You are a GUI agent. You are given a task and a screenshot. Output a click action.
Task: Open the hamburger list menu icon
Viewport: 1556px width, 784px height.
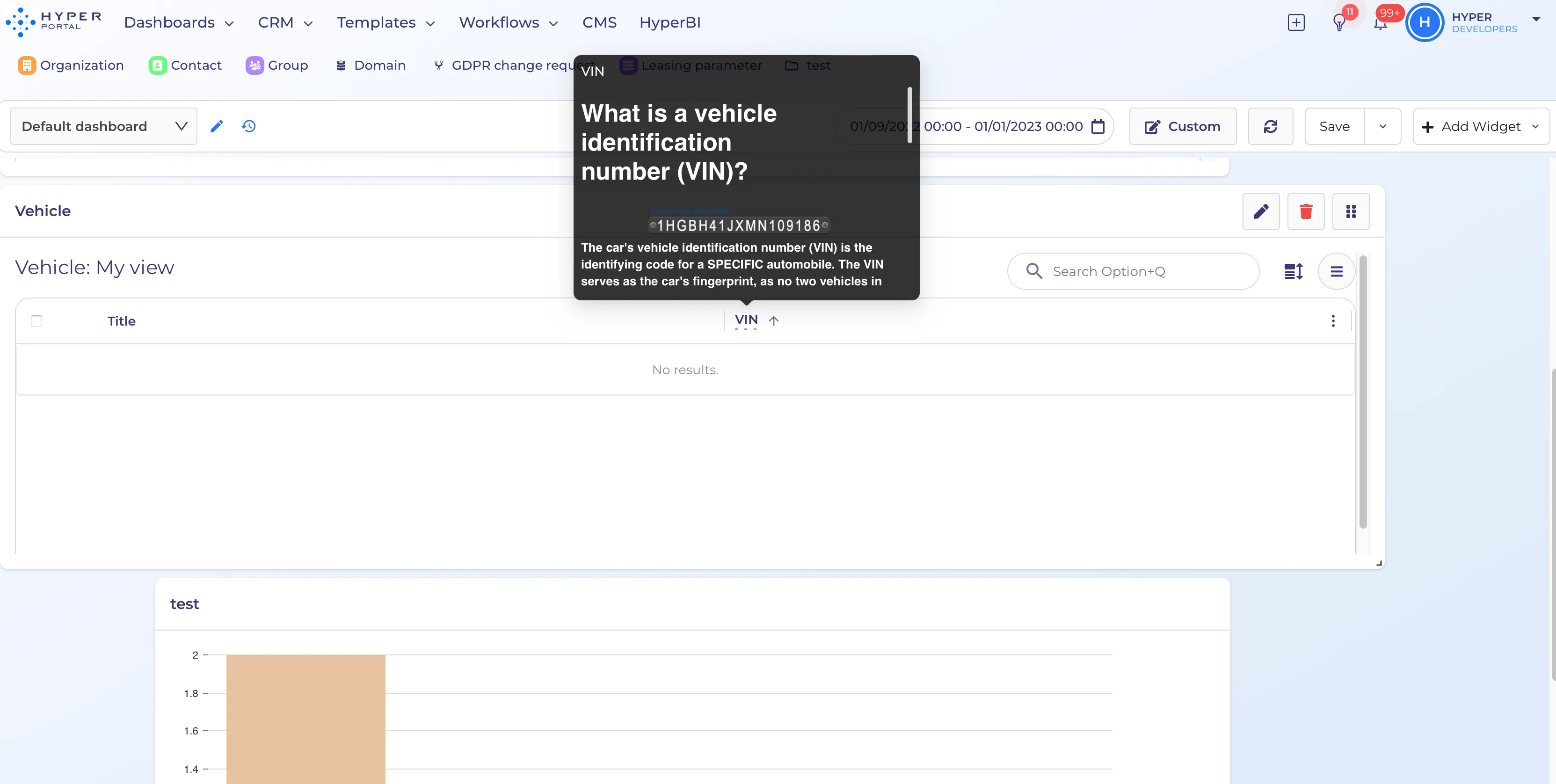pos(1336,271)
